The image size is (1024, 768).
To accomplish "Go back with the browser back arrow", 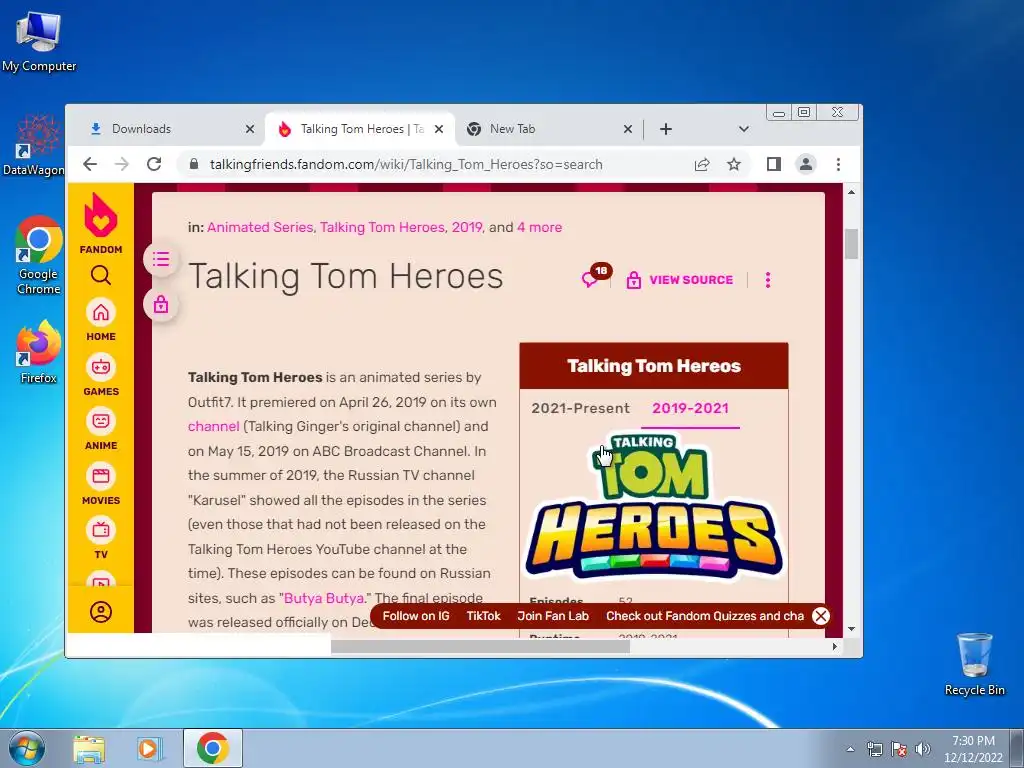I will point(90,164).
